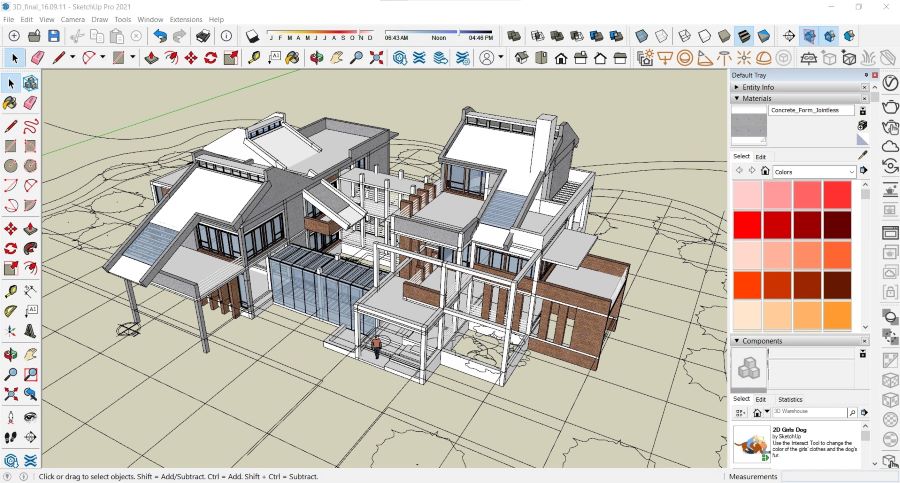
Task: Toggle Shaded With Textures style
Action: pyautogui.click(x=744, y=36)
